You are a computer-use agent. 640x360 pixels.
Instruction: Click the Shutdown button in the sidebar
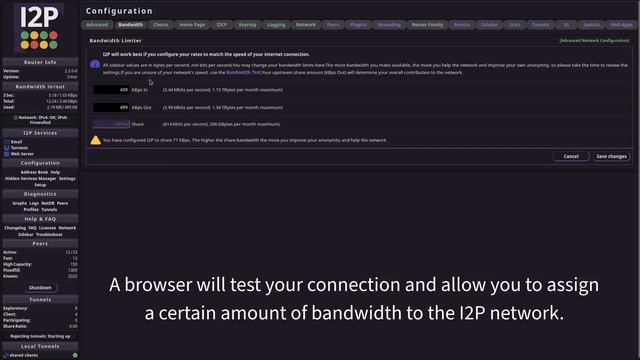point(40,288)
